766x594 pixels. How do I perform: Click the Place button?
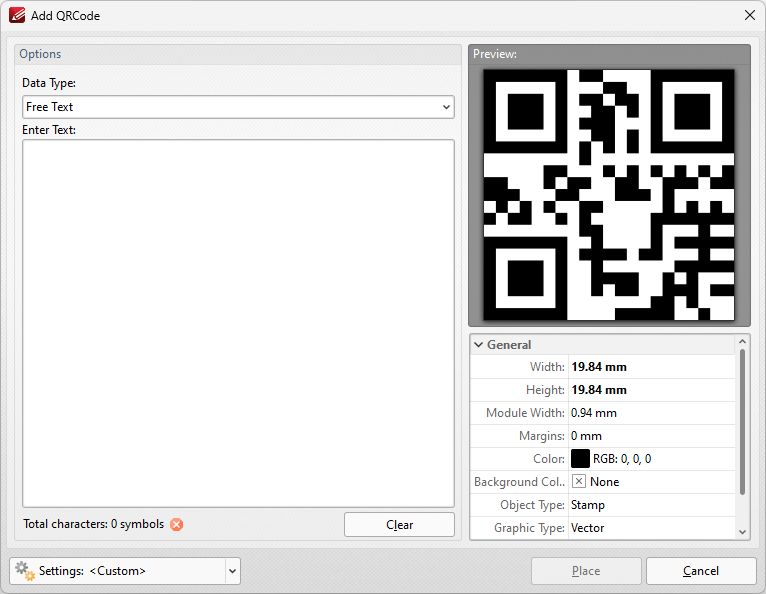tap(586, 571)
